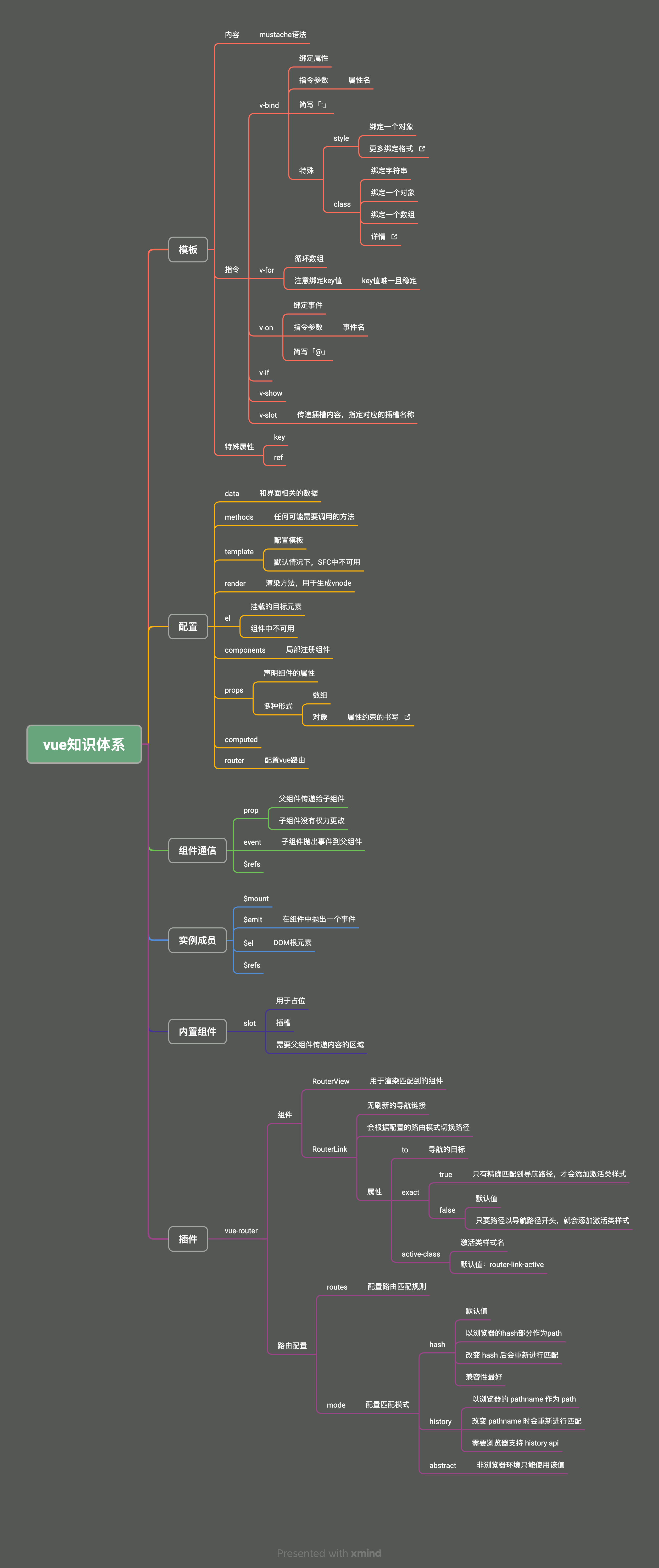Click the 特殊属性 node
Screen dimensions: 659x1568
(239, 447)
